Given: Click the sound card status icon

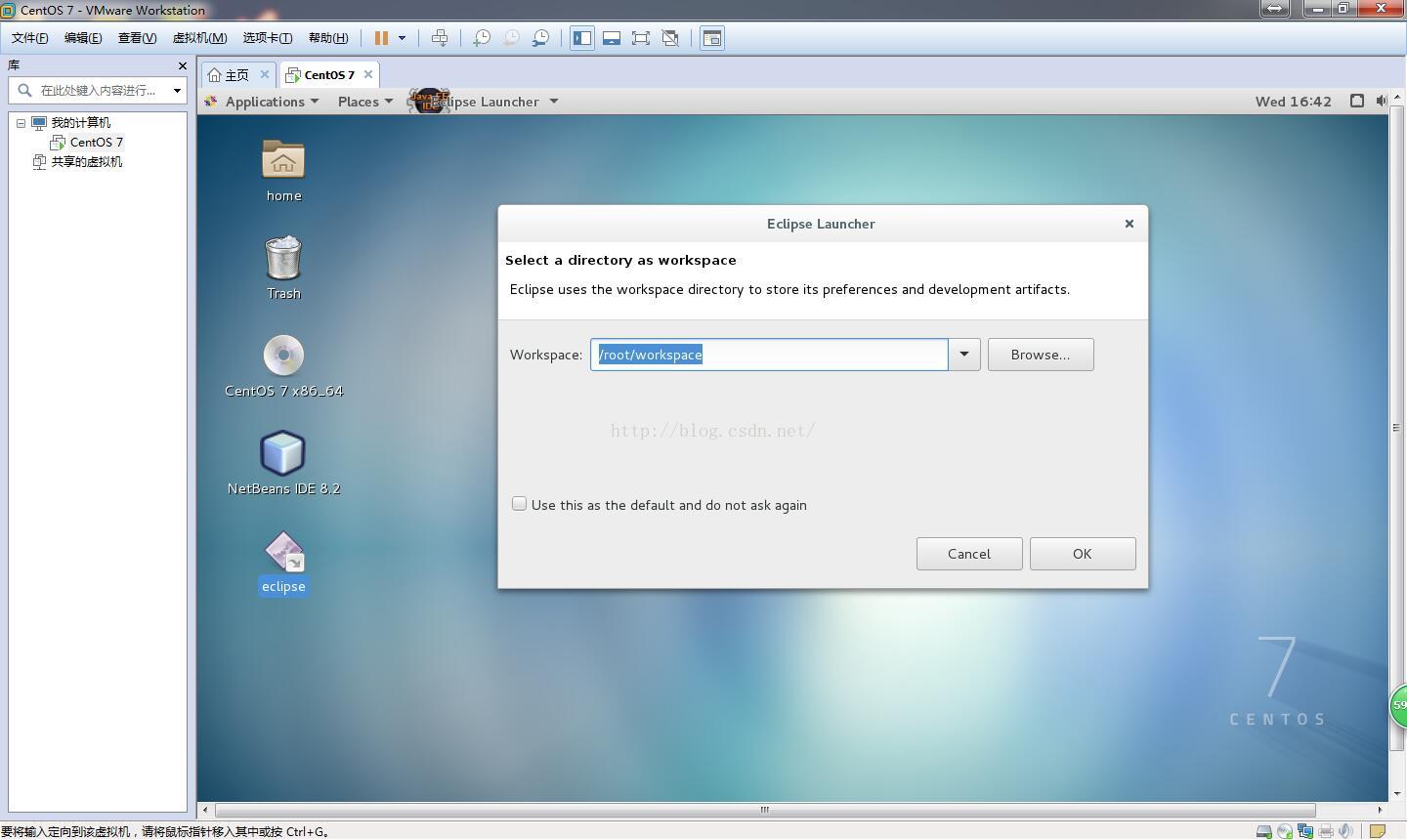Looking at the screenshot, I should click(x=1345, y=831).
